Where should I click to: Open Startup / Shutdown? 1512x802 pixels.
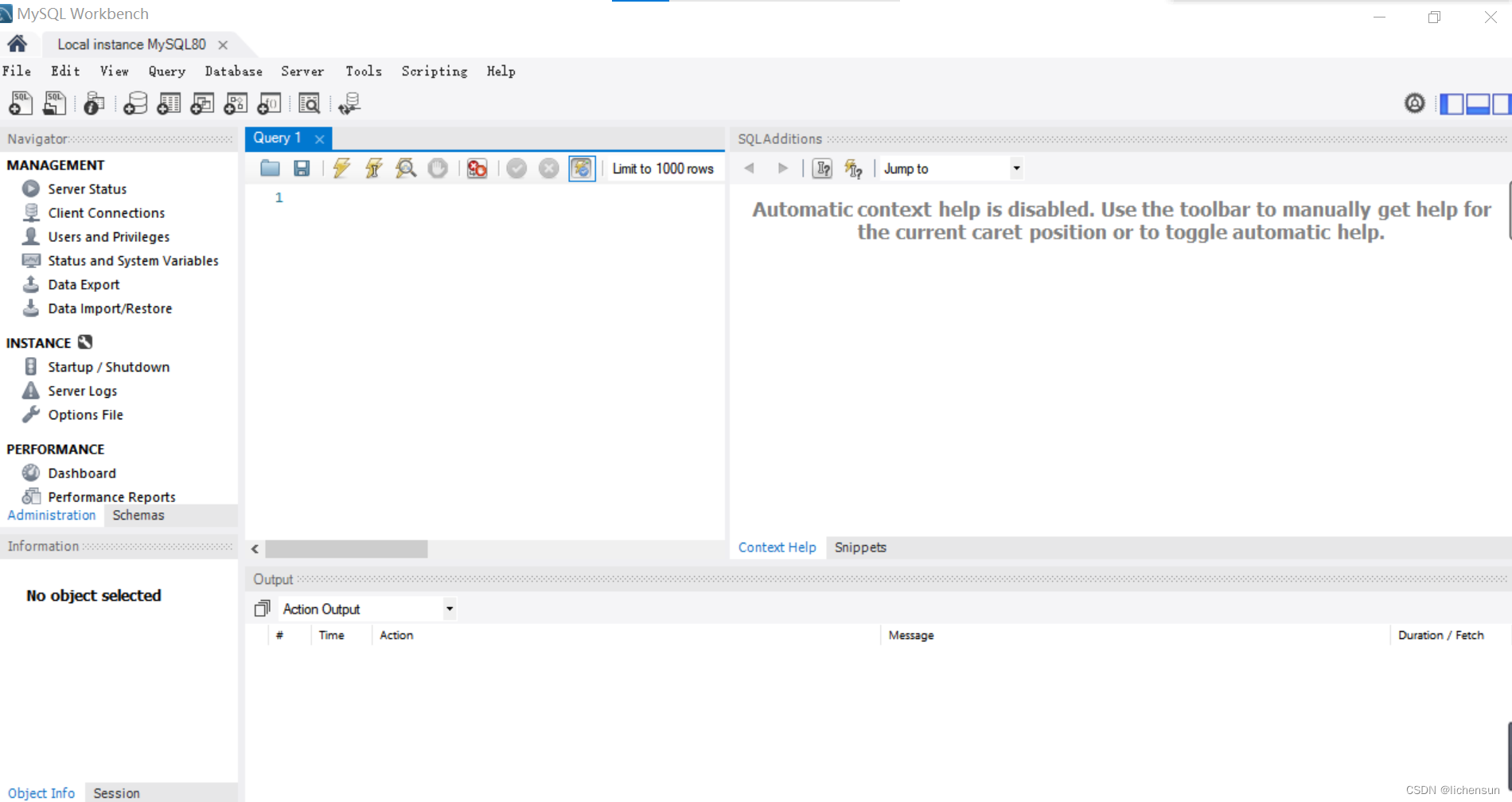click(108, 367)
